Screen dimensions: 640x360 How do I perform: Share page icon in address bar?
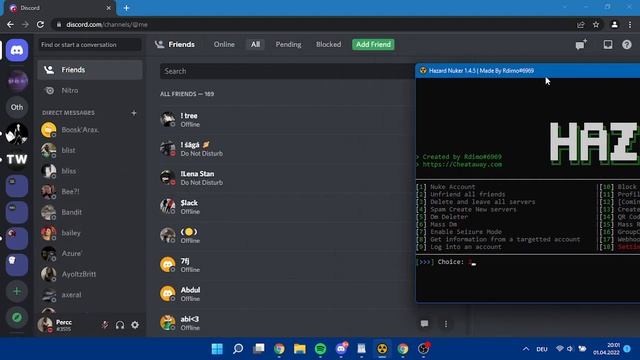pos(580,24)
